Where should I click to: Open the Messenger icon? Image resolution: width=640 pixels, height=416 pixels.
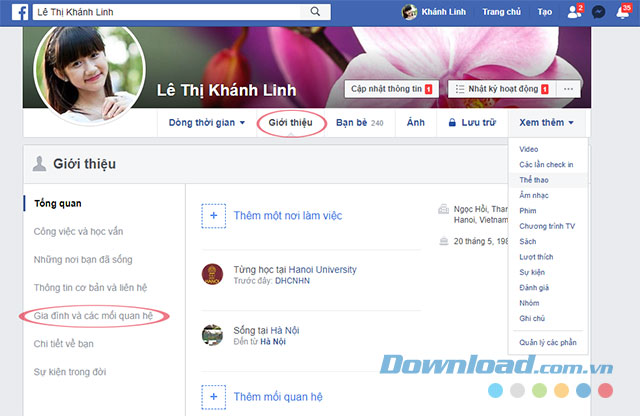pos(599,12)
